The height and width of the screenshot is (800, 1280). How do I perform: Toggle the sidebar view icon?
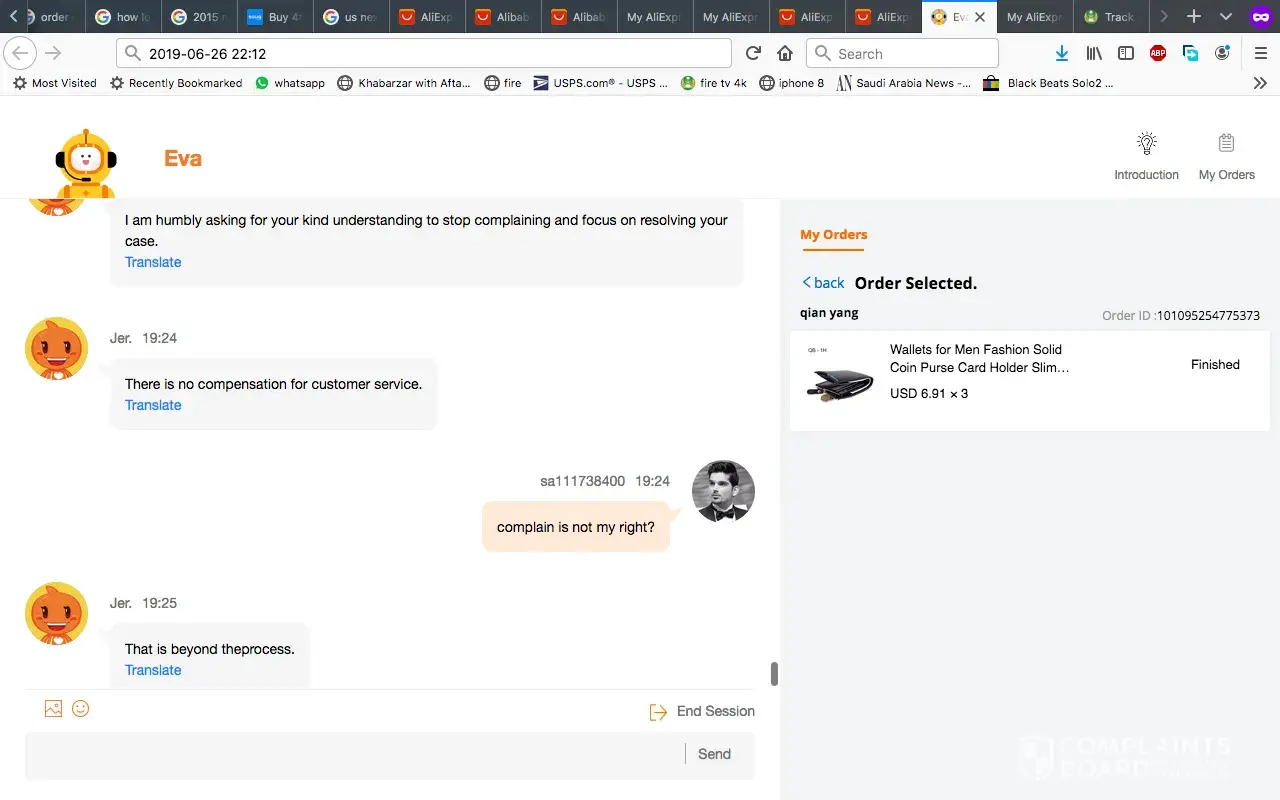coord(1126,54)
